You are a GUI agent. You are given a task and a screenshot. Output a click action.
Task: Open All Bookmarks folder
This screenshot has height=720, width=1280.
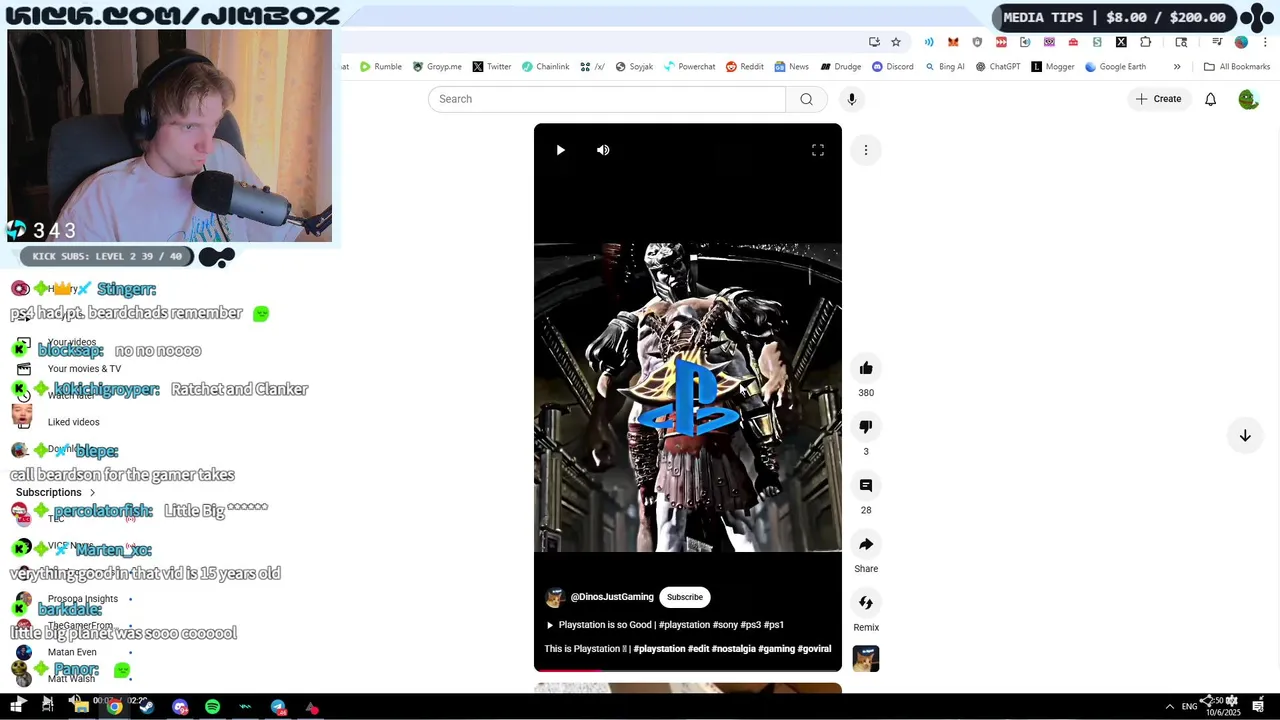point(1237,67)
